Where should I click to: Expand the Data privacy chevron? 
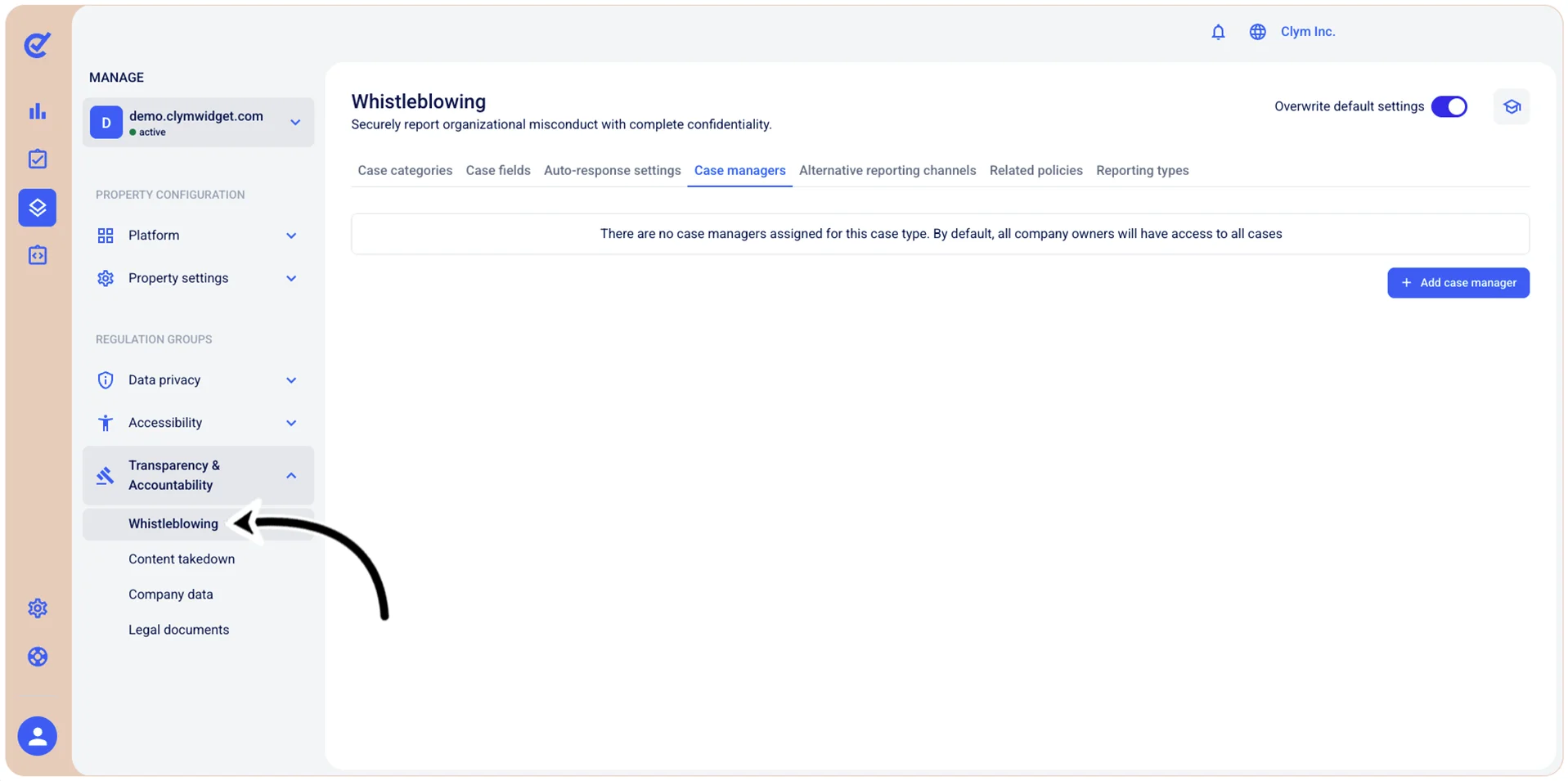click(x=291, y=380)
